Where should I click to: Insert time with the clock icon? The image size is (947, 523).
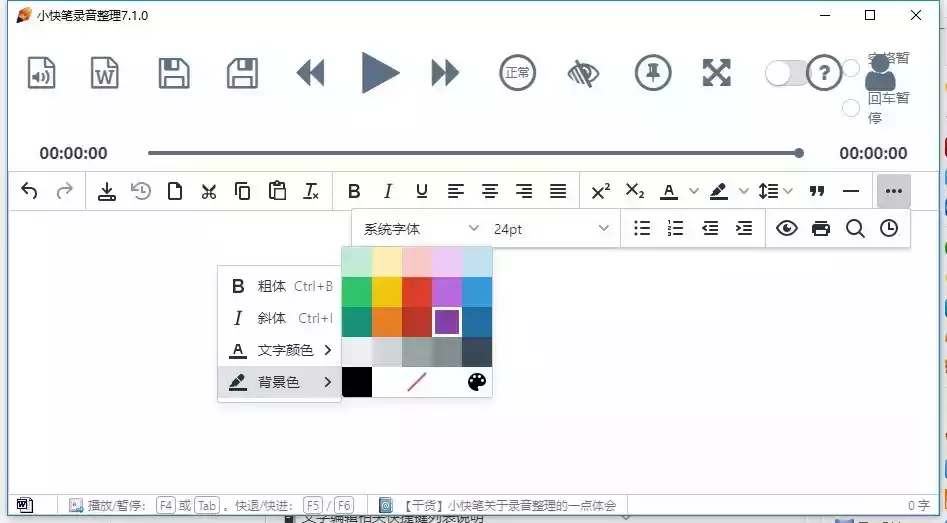[x=889, y=228]
